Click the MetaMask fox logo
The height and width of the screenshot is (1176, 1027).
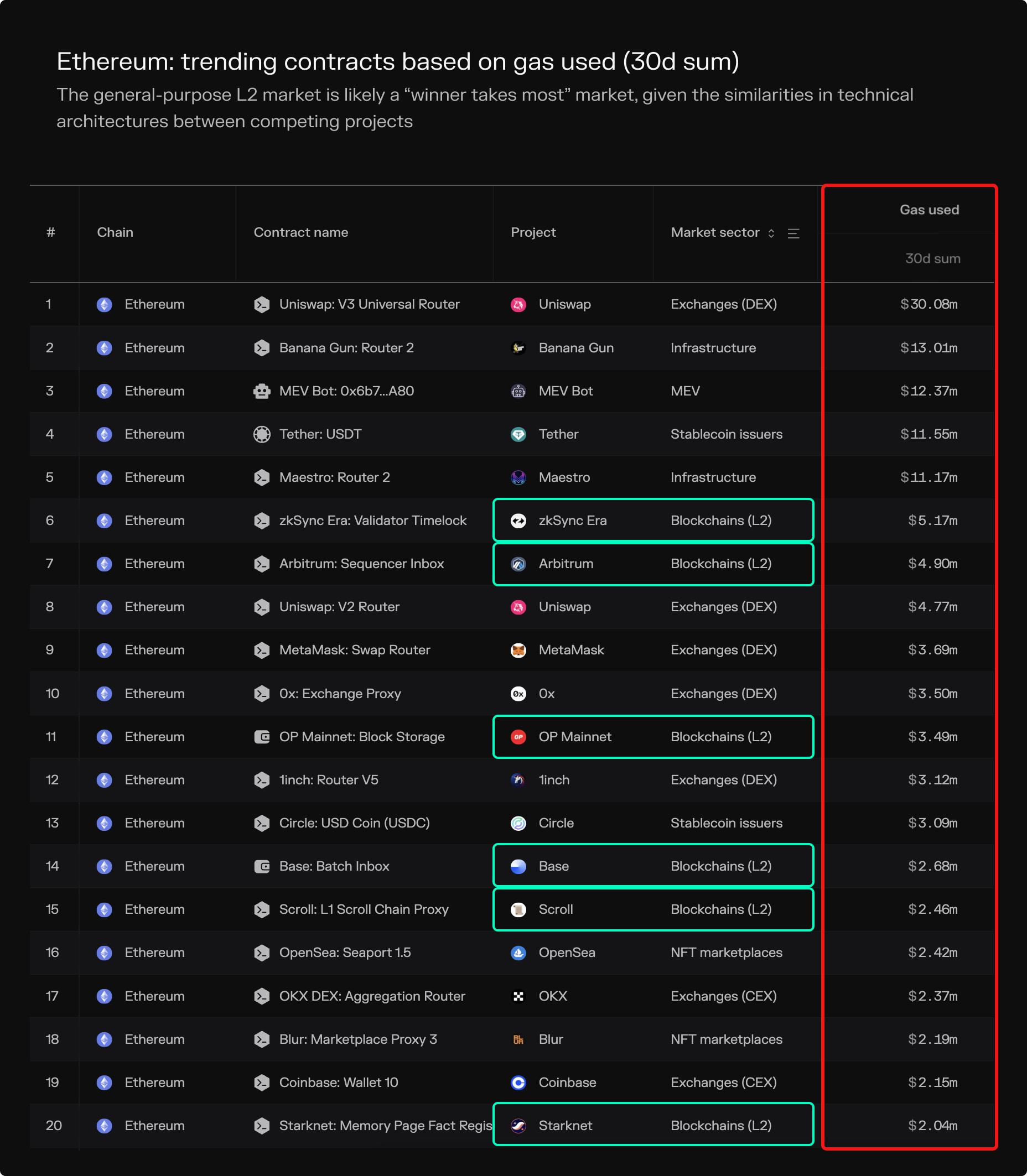click(x=518, y=650)
